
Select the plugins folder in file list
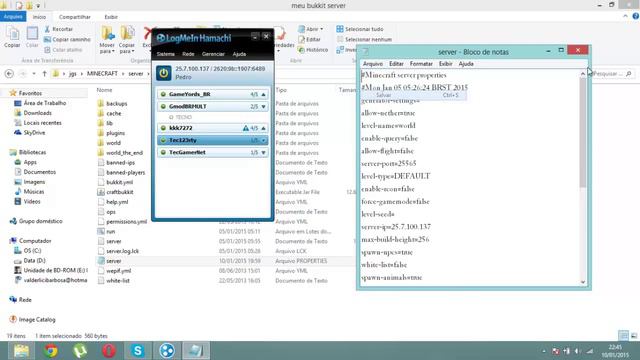[116, 133]
